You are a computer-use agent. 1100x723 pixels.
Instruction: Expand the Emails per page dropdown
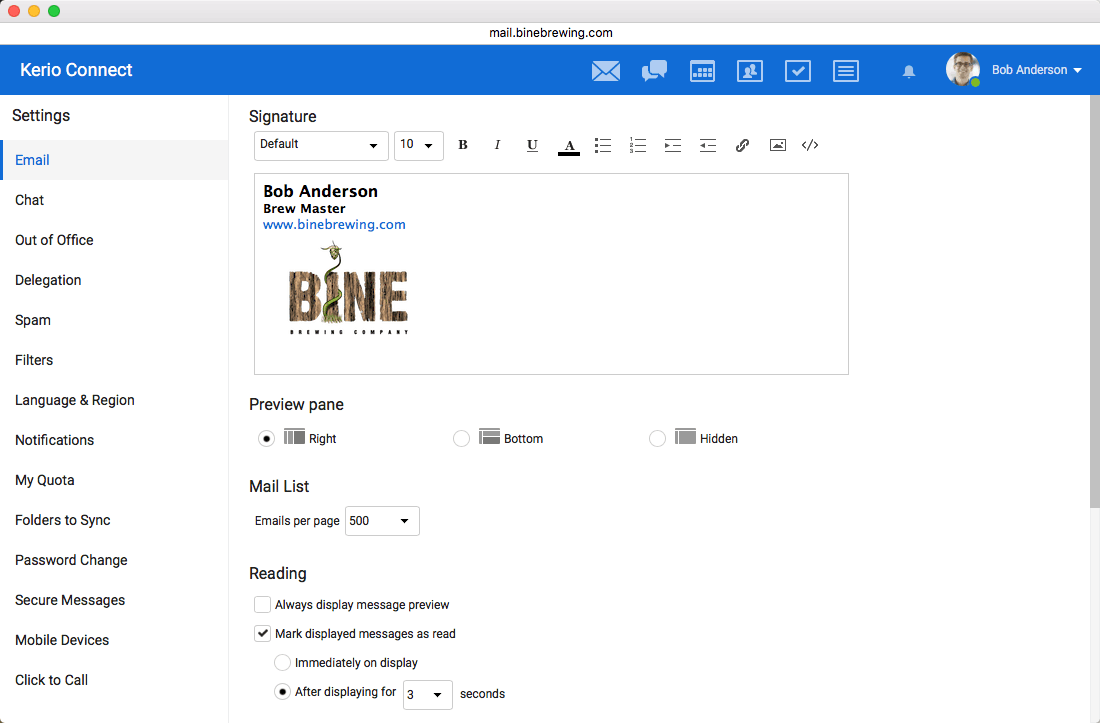[x=382, y=521]
